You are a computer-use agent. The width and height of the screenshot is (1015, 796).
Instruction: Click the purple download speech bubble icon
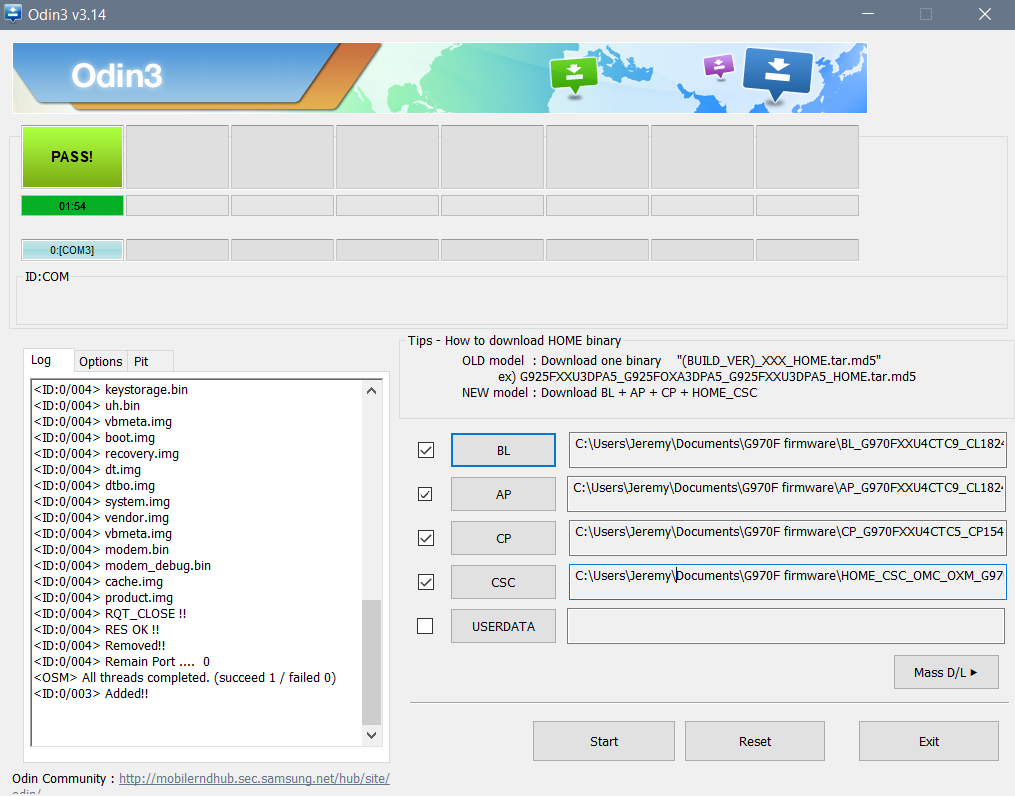[x=718, y=67]
